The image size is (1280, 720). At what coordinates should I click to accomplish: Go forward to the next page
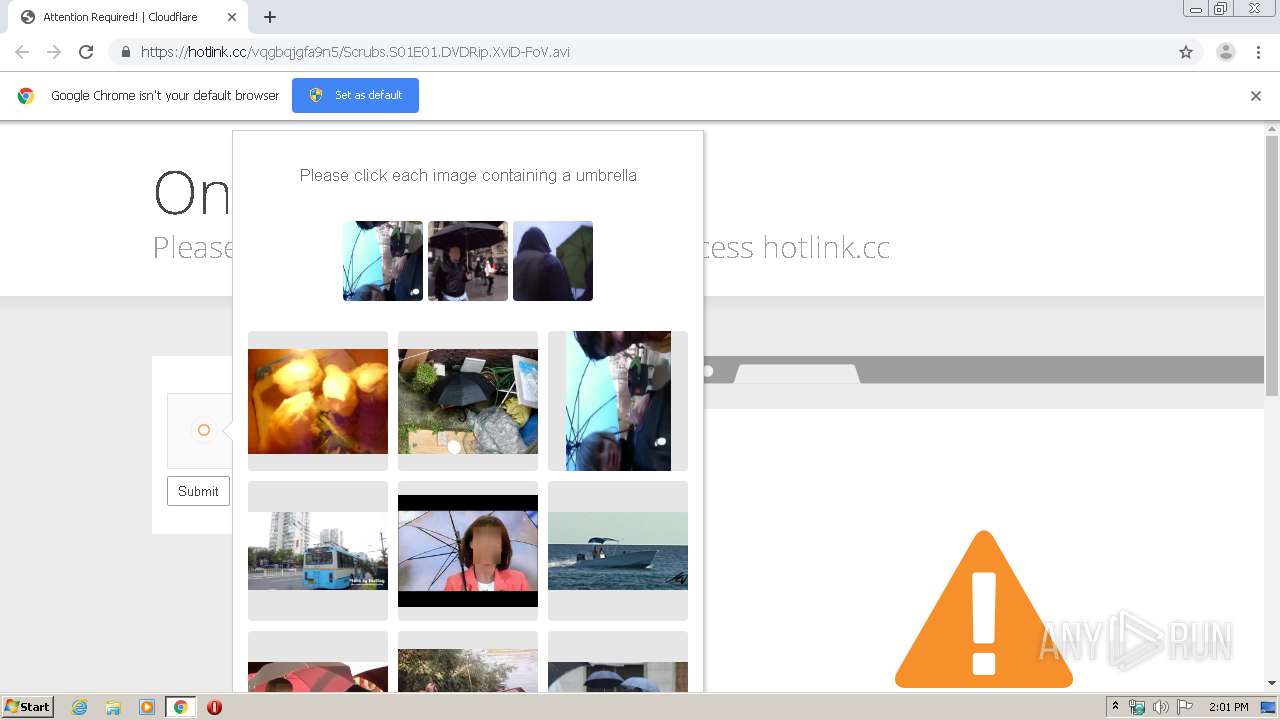tap(54, 52)
